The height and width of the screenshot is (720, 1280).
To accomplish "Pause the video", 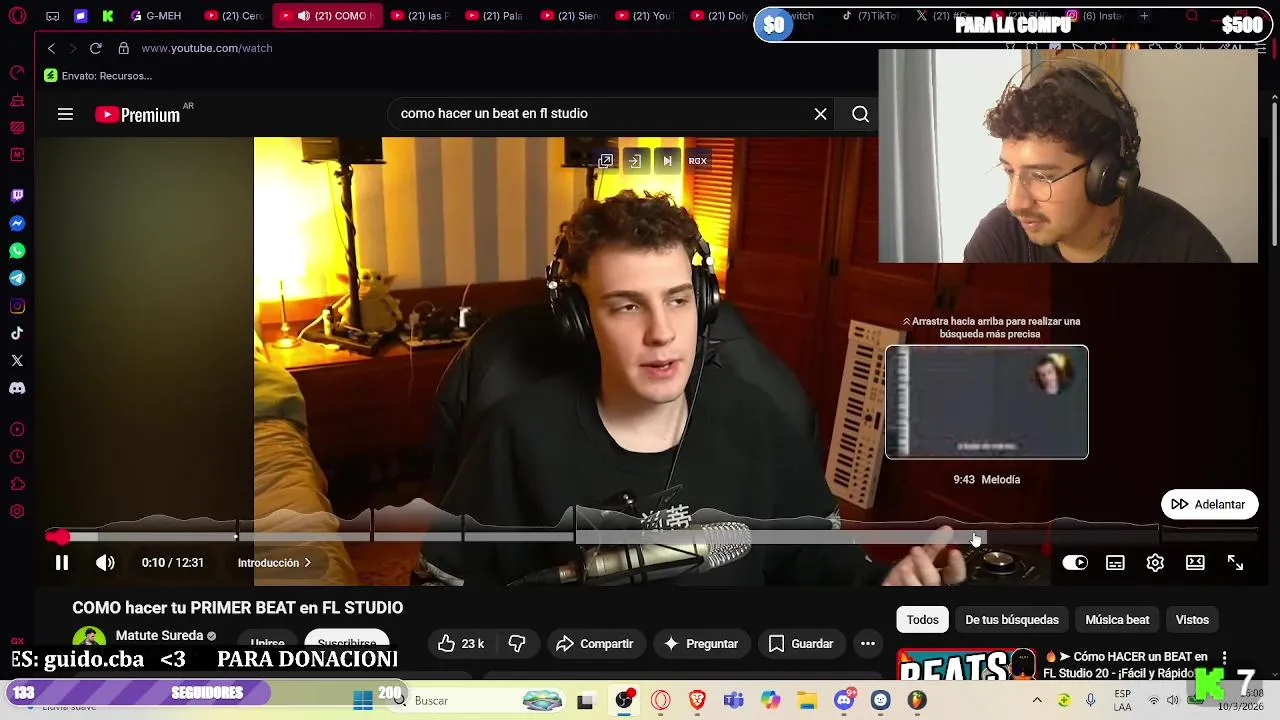I will point(61,563).
